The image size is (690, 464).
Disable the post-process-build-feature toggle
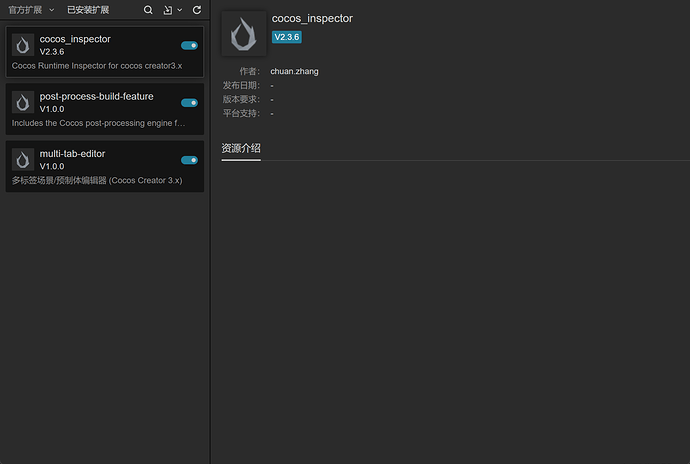pyautogui.click(x=189, y=103)
